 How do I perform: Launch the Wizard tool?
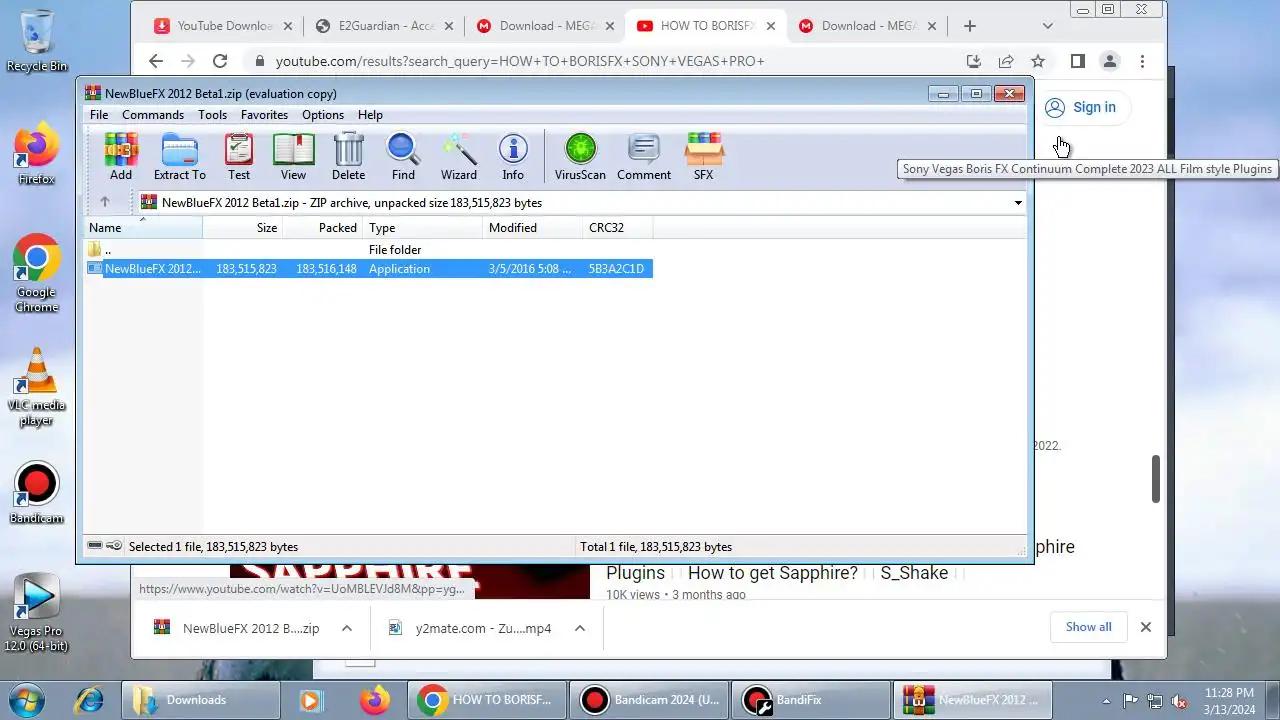[459, 157]
